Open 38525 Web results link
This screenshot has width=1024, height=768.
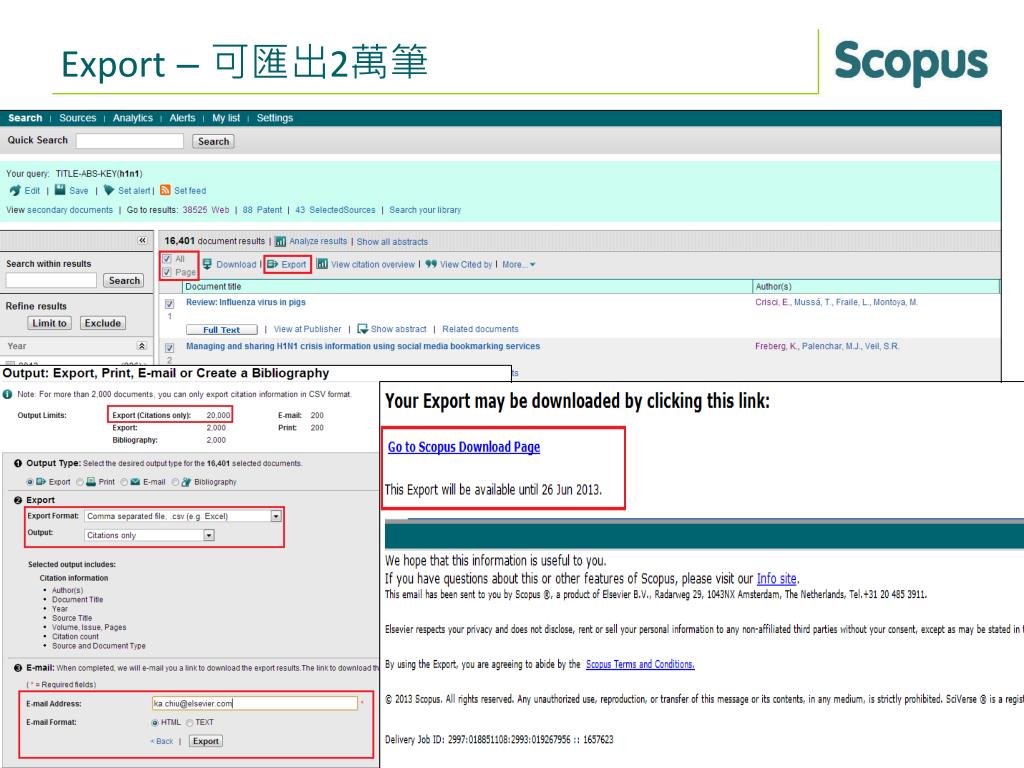[x=206, y=210]
